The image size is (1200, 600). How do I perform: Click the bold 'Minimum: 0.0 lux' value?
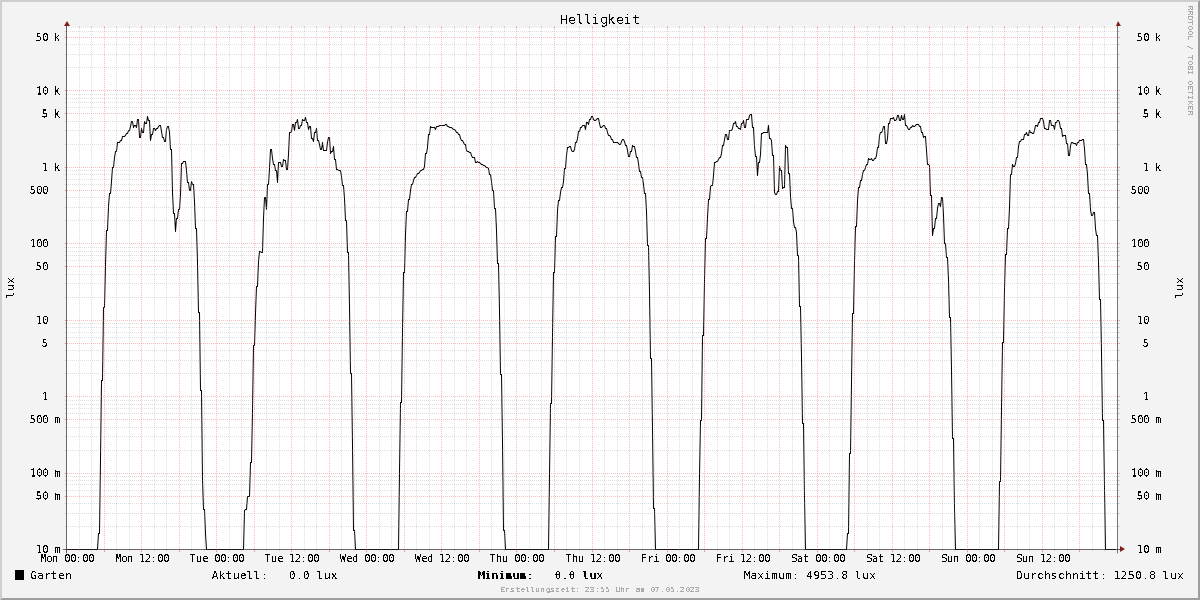coord(540,575)
